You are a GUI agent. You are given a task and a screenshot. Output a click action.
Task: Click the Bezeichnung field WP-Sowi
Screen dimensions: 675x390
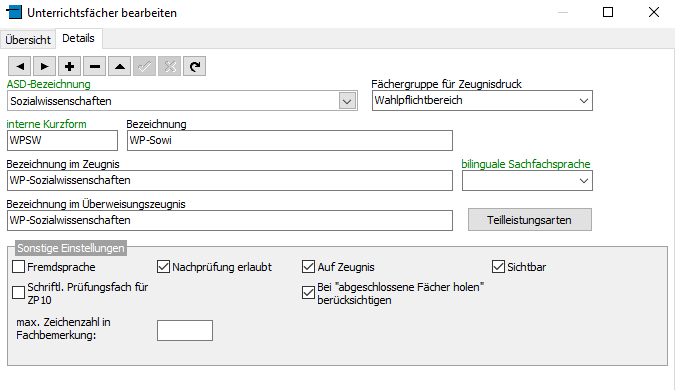point(290,140)
